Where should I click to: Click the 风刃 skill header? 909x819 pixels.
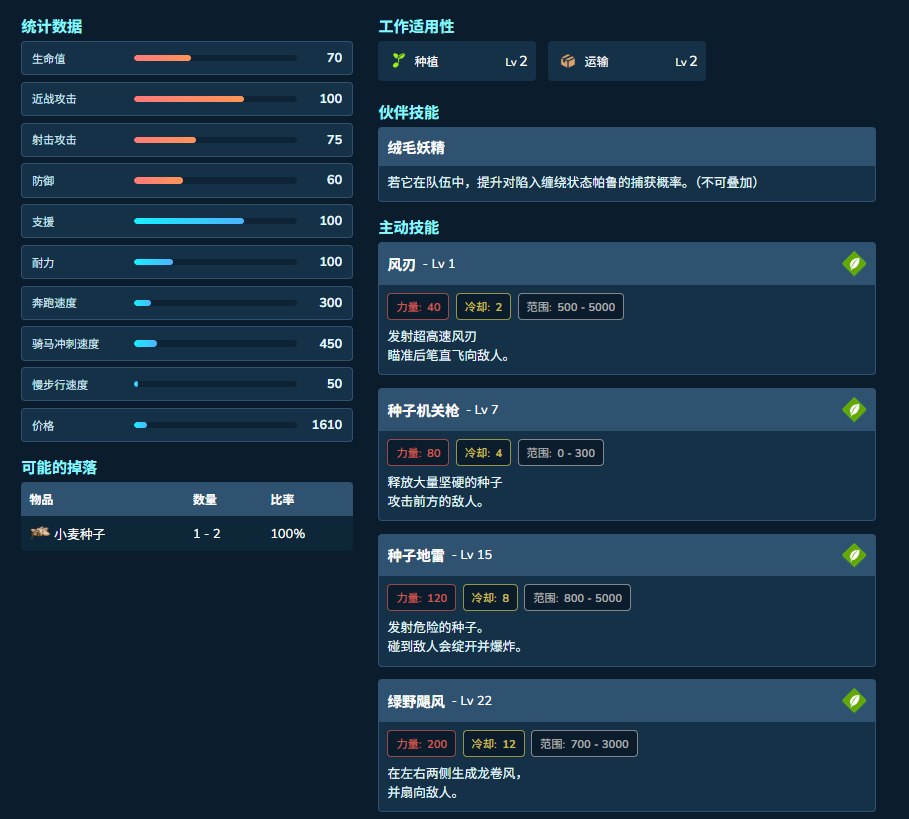click(627, 264)
